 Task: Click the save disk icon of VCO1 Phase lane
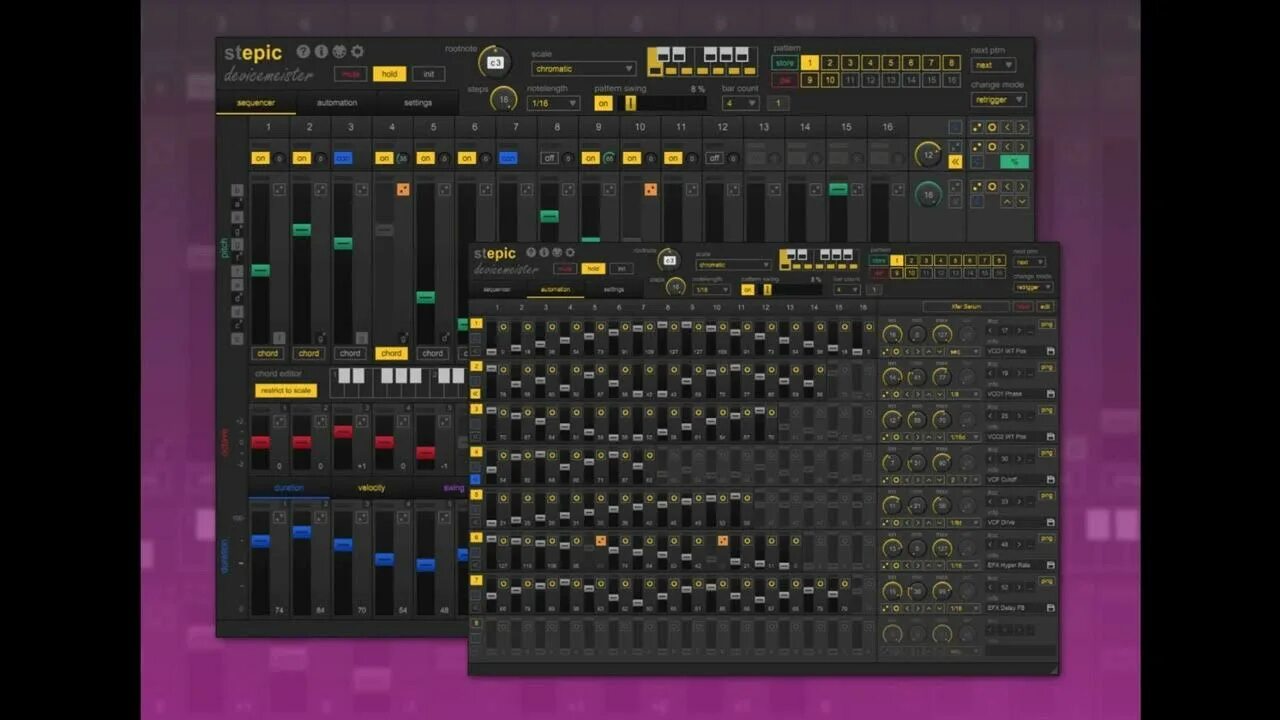[x=1050, y=394]
